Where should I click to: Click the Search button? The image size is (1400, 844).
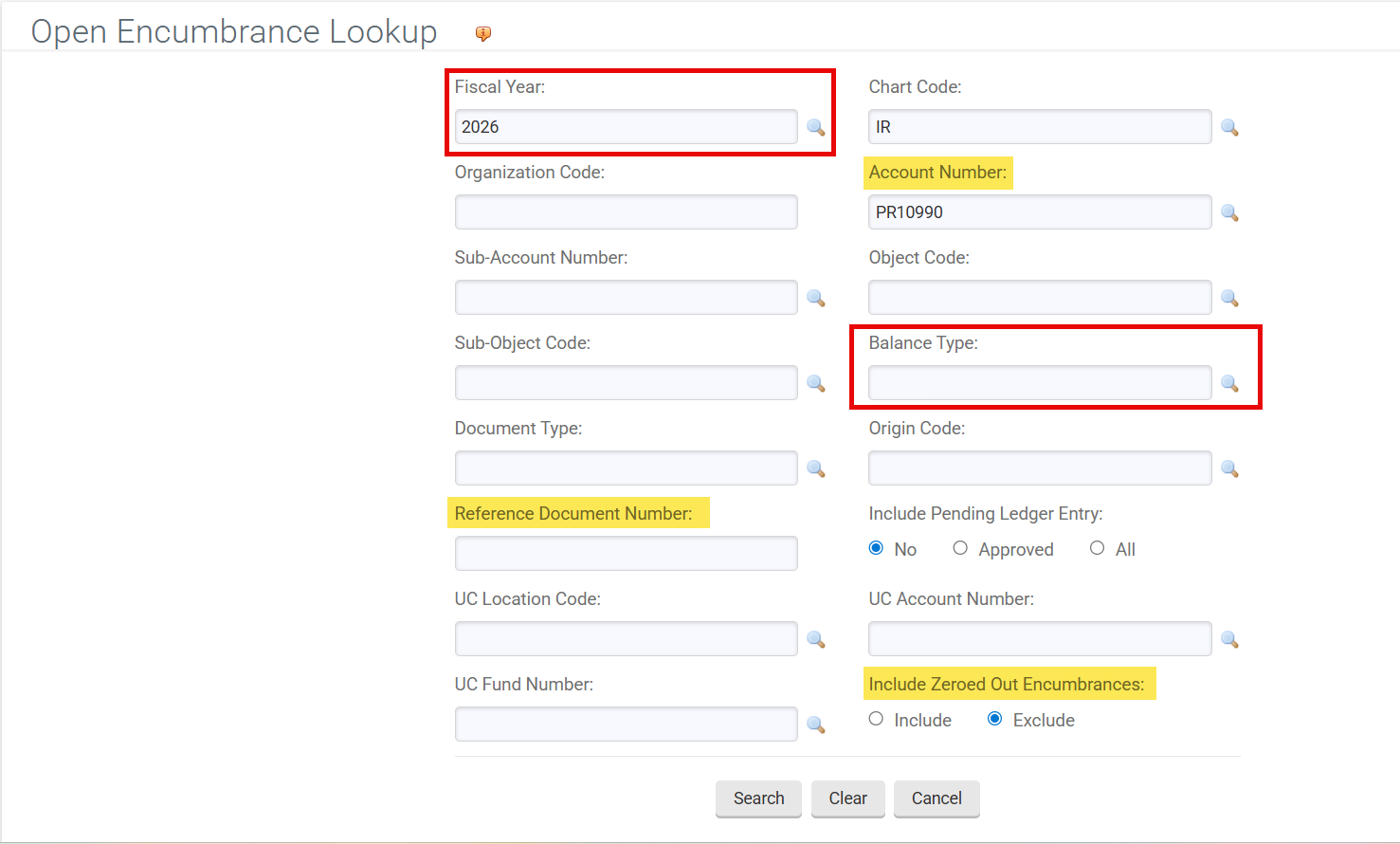758,798
